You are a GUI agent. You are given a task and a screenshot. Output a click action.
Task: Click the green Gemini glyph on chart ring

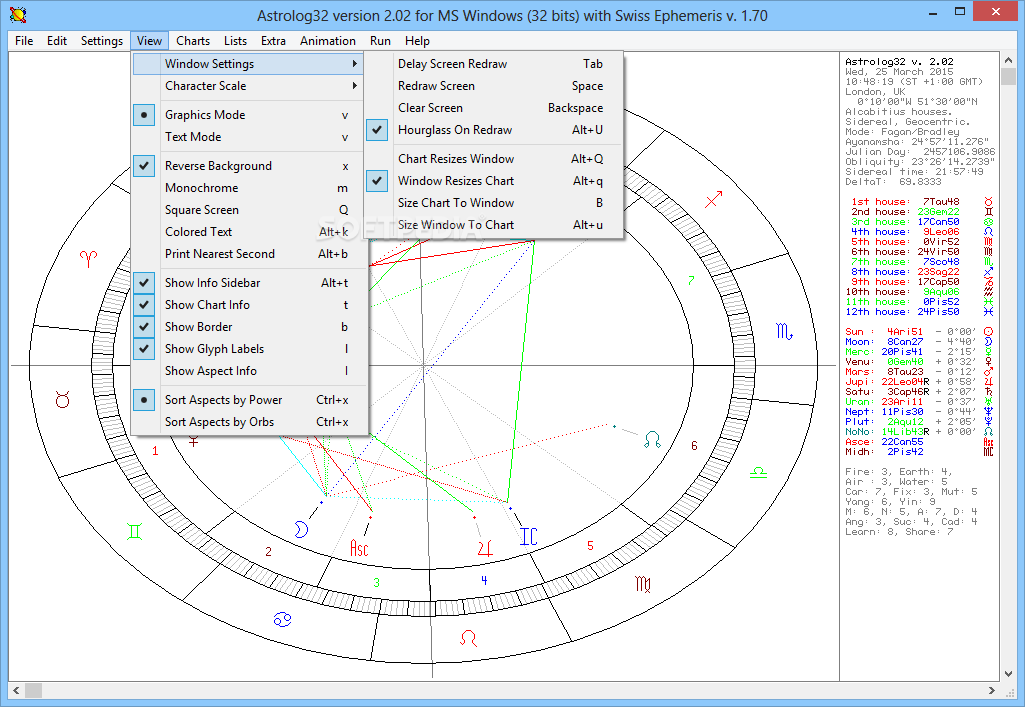click(x=135, y=531)
